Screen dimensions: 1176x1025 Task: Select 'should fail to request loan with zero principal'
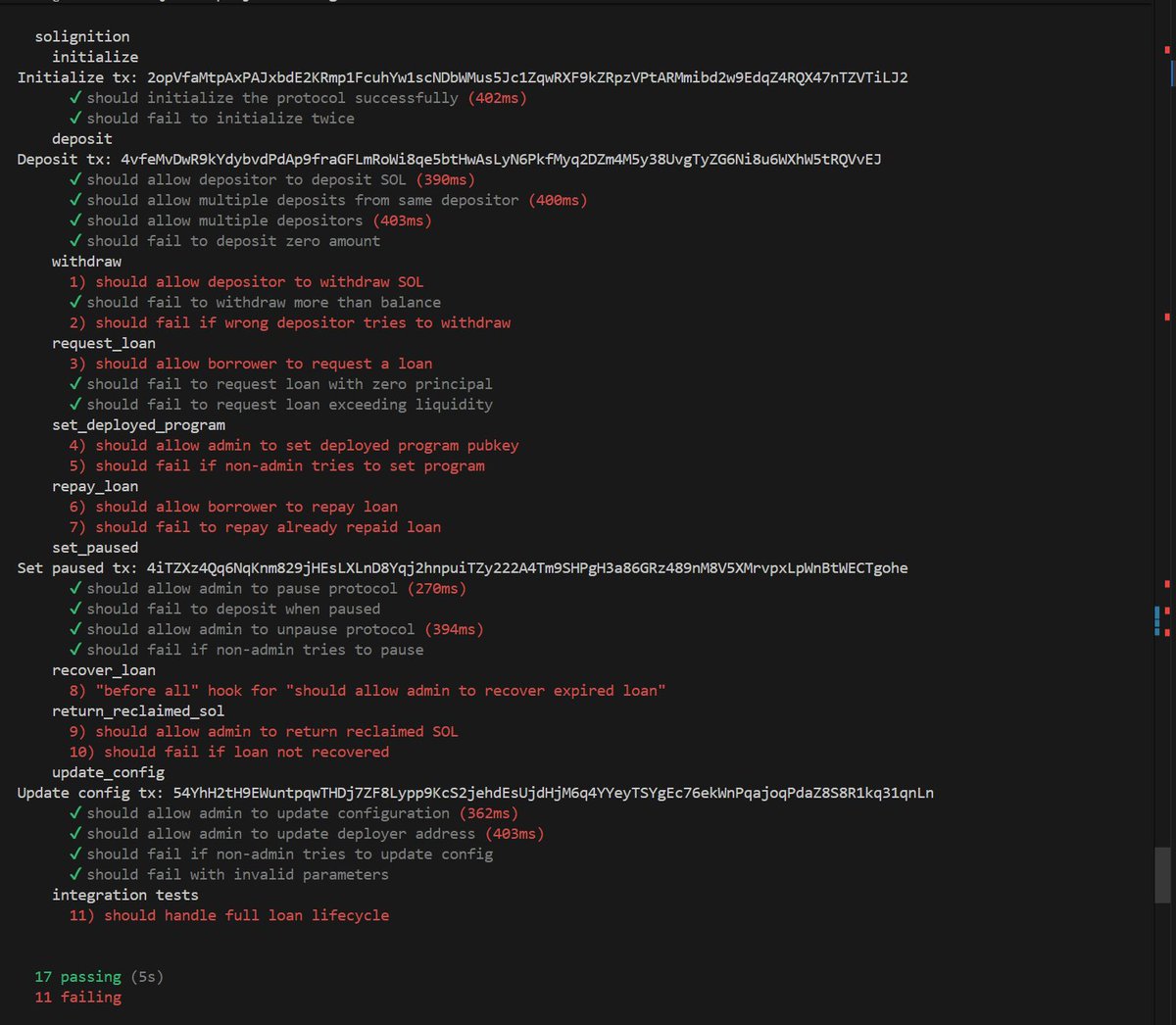pyautogui.click(x=281, y=384)
